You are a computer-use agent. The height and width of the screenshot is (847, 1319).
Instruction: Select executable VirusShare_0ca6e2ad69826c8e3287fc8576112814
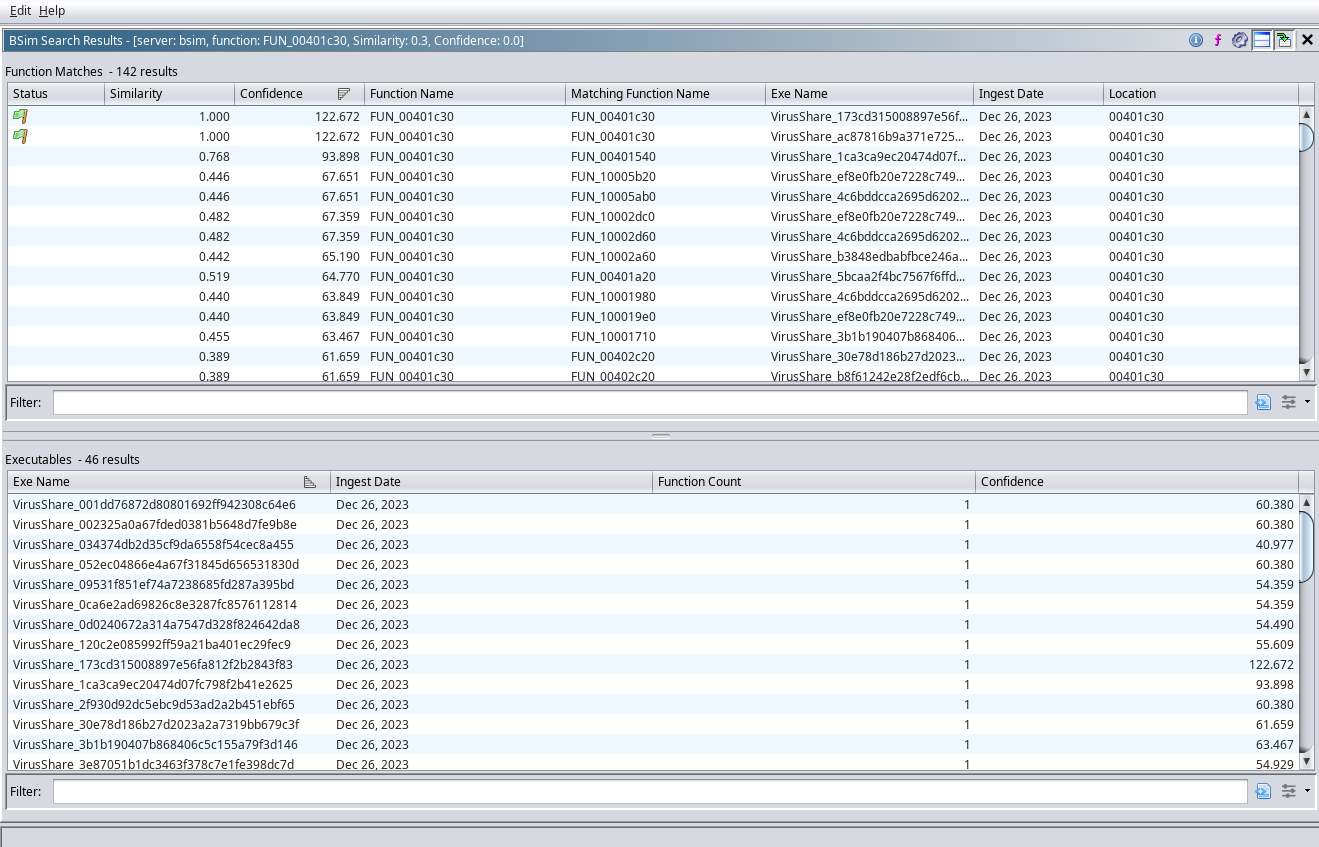[154, 604]
